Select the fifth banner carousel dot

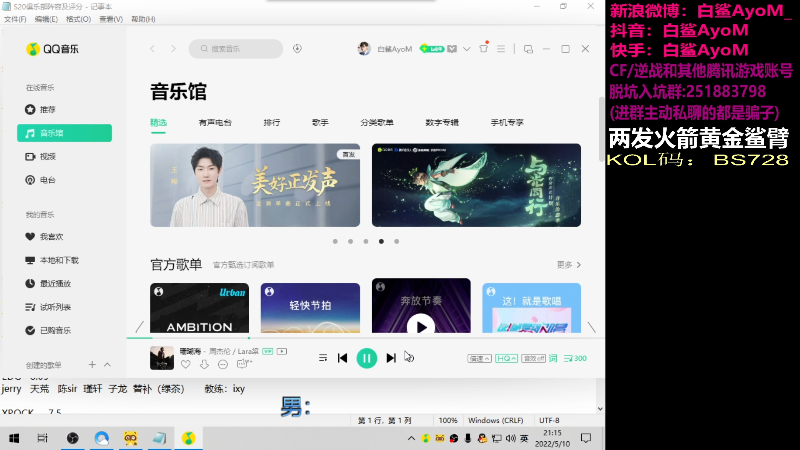(396, 241)
